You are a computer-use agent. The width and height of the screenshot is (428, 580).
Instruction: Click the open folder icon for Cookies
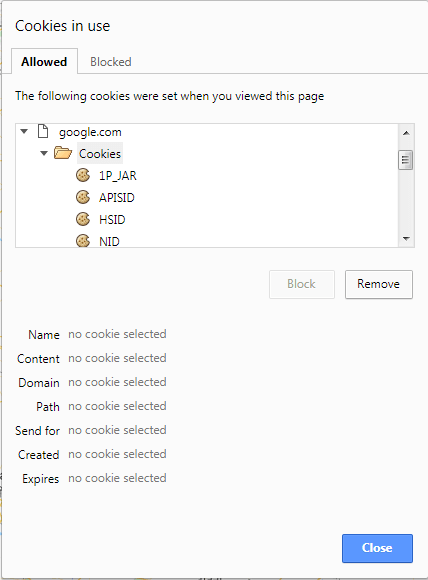(x=63, y=153)
